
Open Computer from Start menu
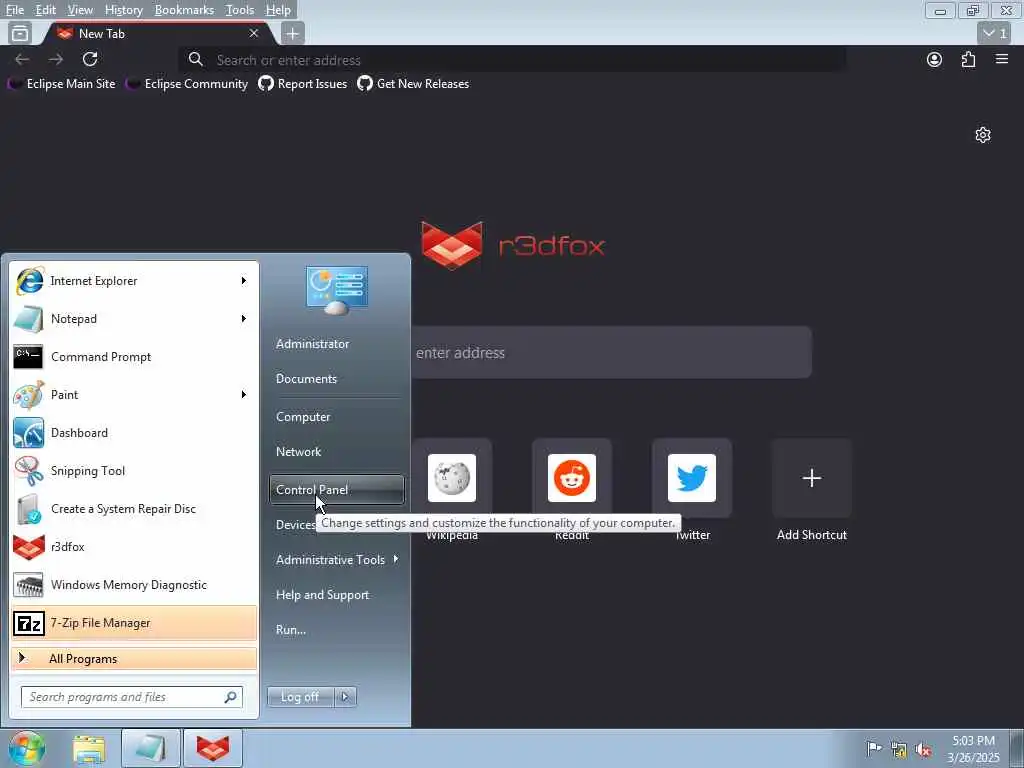pyautogui.click(x=337, y=417)
